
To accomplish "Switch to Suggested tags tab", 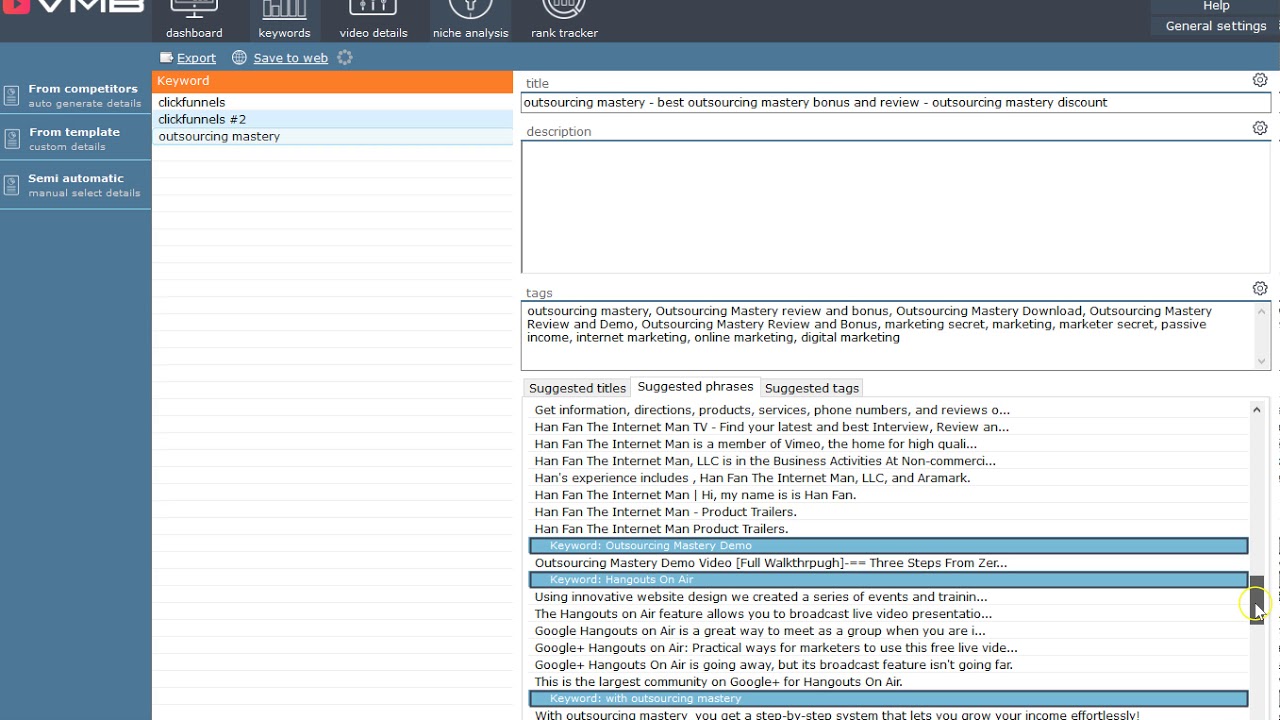I will coord(812,388).
